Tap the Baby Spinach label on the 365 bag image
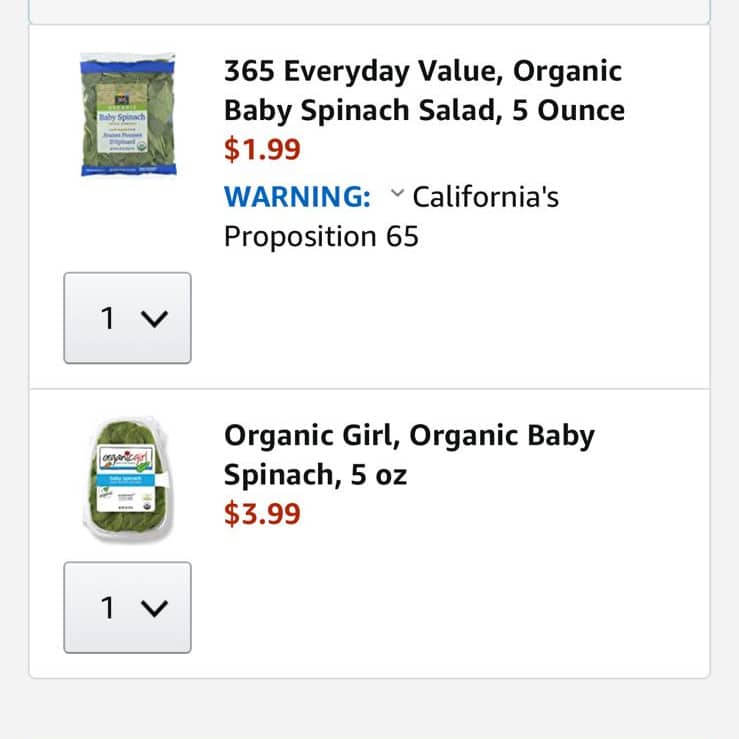739x739 pixels. 123,117
